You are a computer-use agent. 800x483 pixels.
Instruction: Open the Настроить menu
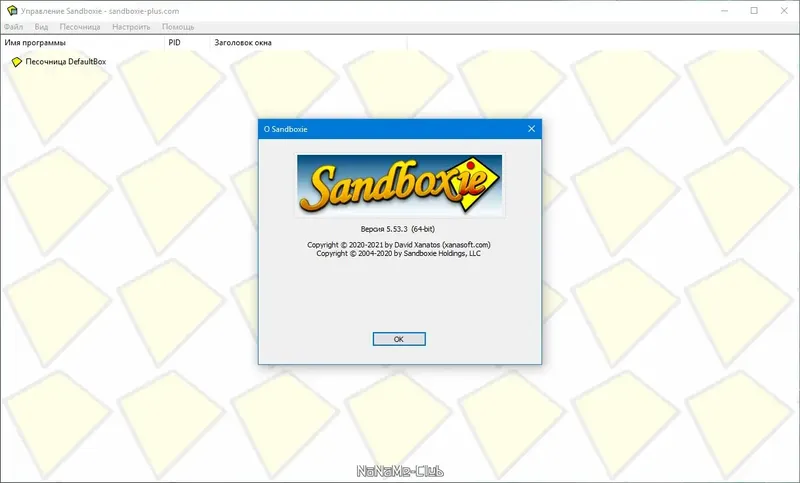tap(131, 27)
